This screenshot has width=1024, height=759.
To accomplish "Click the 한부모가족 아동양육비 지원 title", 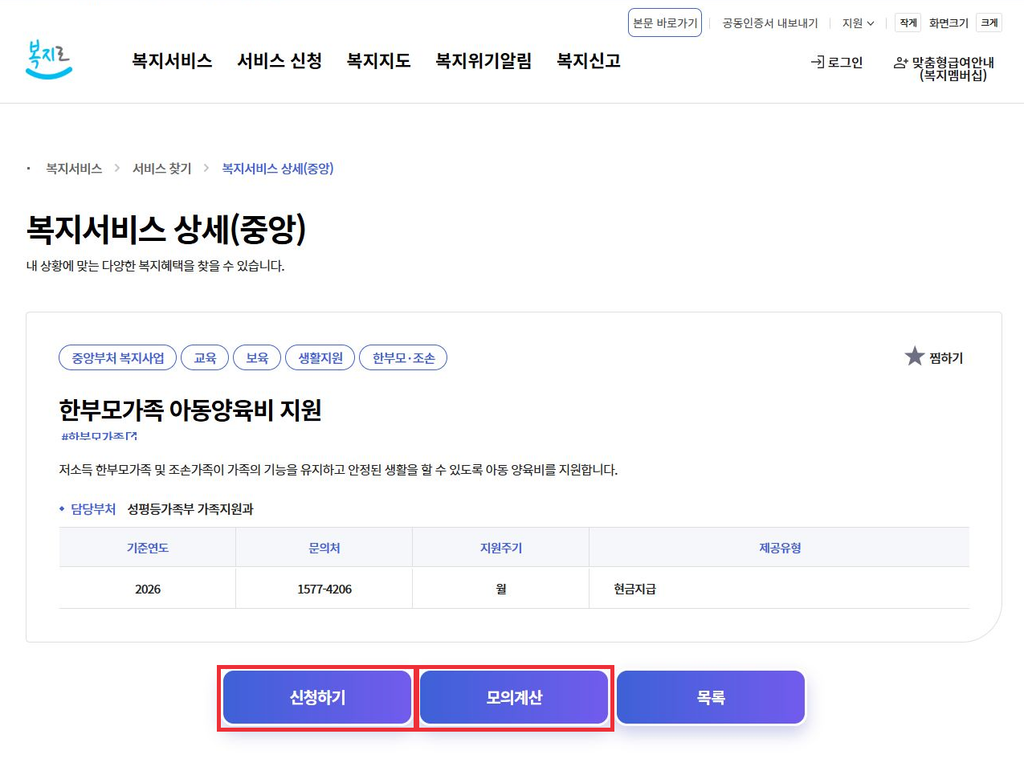I will 190,410.
